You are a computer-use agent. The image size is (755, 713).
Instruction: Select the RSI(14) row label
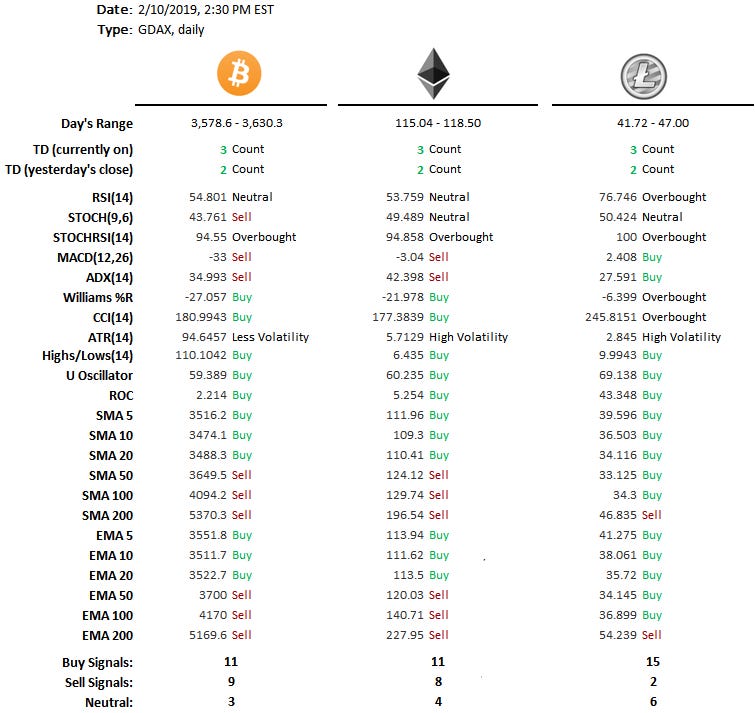pyautogui.click(x=112, y=198)
